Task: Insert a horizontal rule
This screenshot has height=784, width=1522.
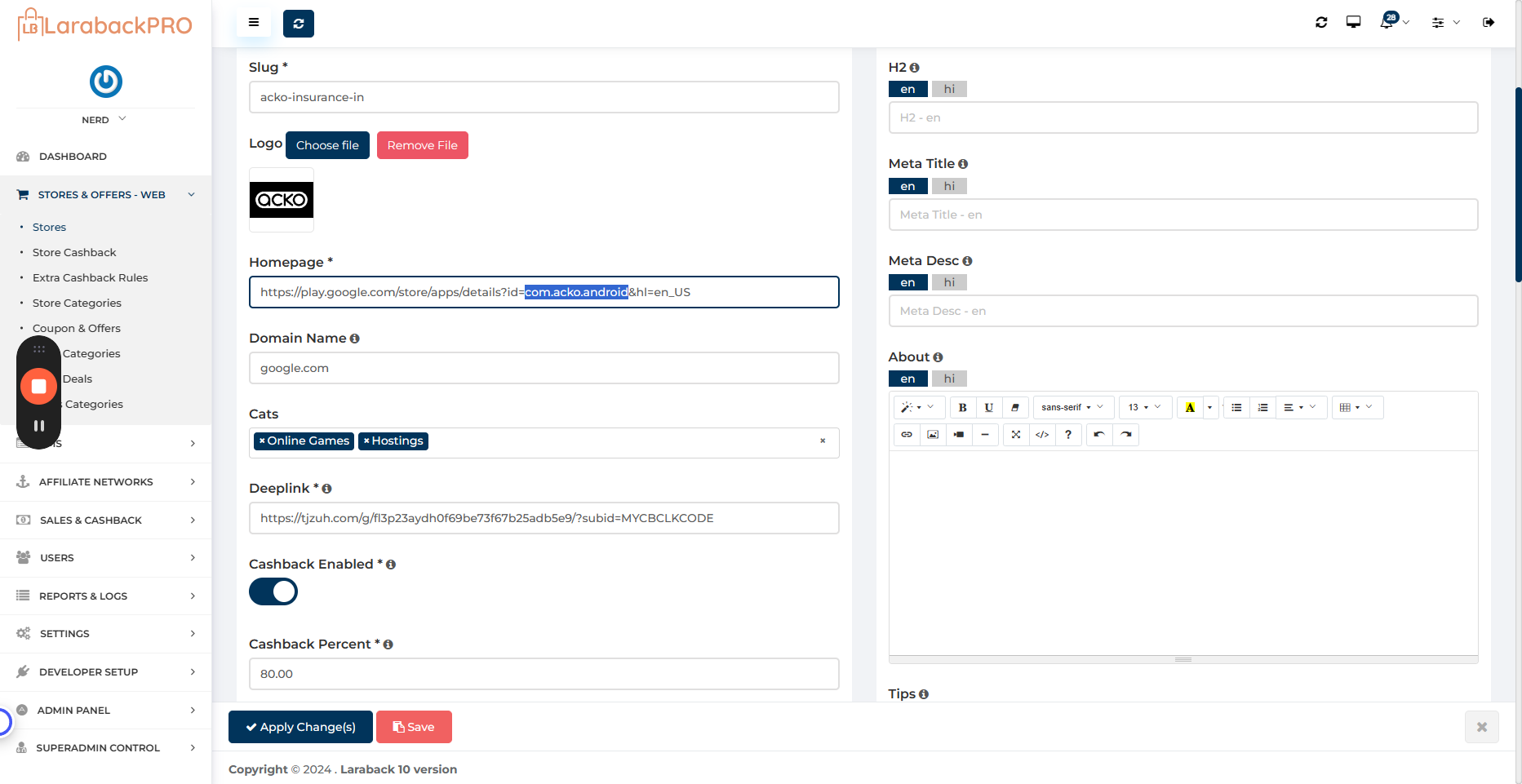Action: tap(985, 434)
